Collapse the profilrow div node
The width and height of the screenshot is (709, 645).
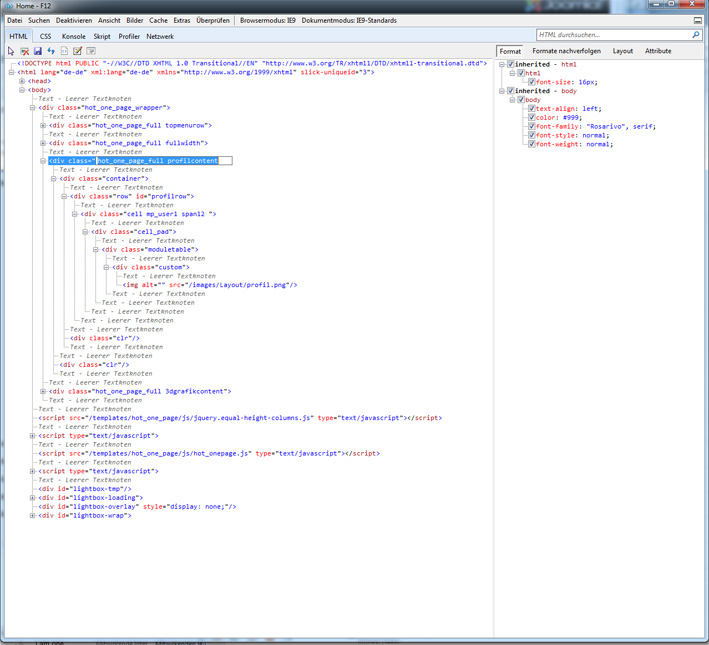click(x=64, y=196)
